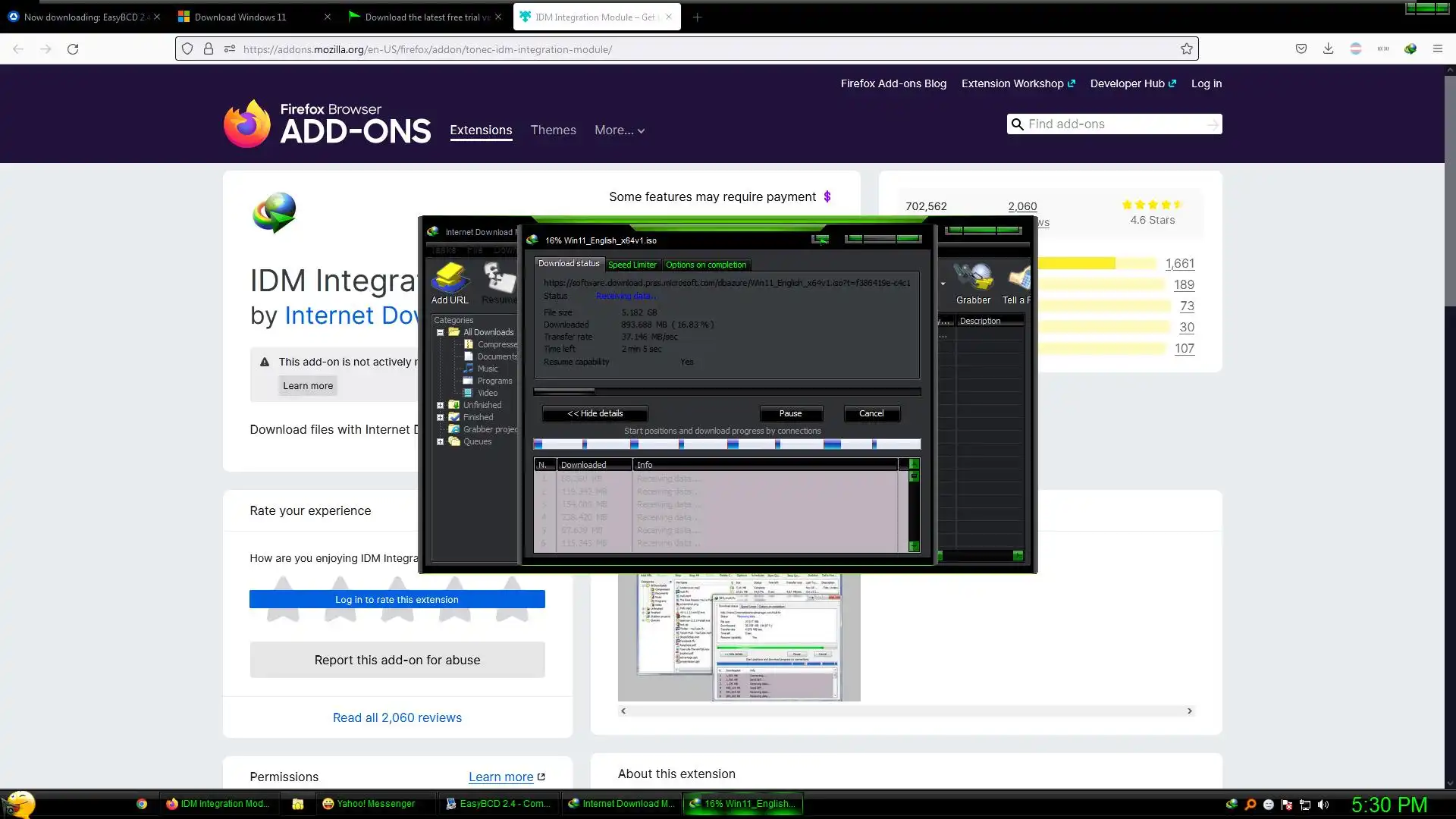The width and height of the screenshot is (1456, 819).
Task: Open Firefox downloads panel icon
Action: (x=1328, y=49)
